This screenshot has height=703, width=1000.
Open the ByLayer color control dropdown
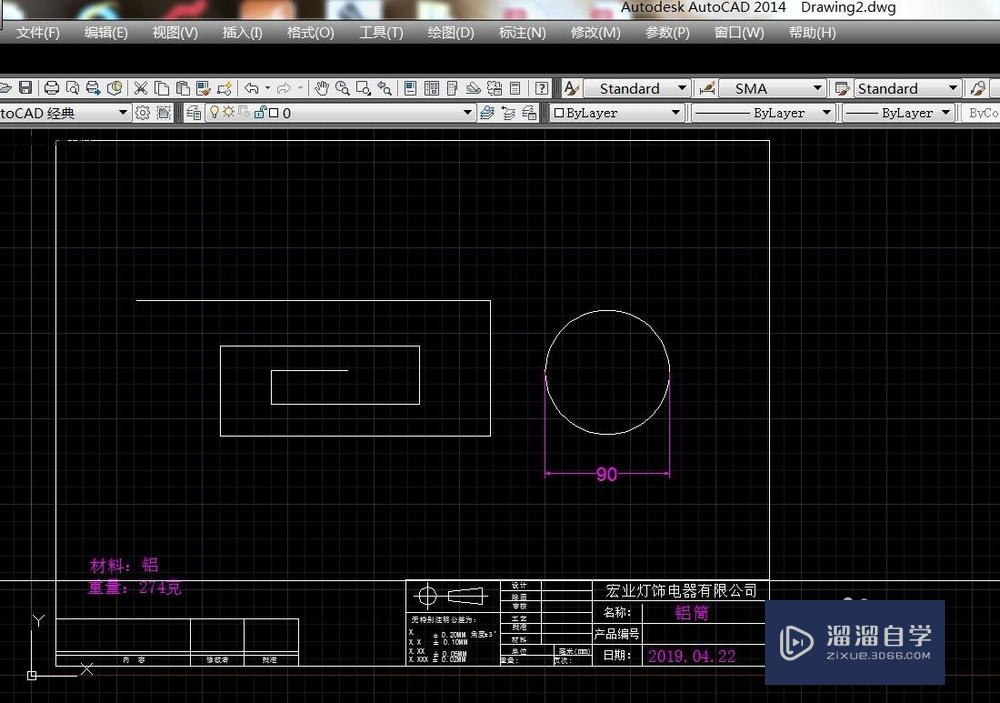pos(676,113)
